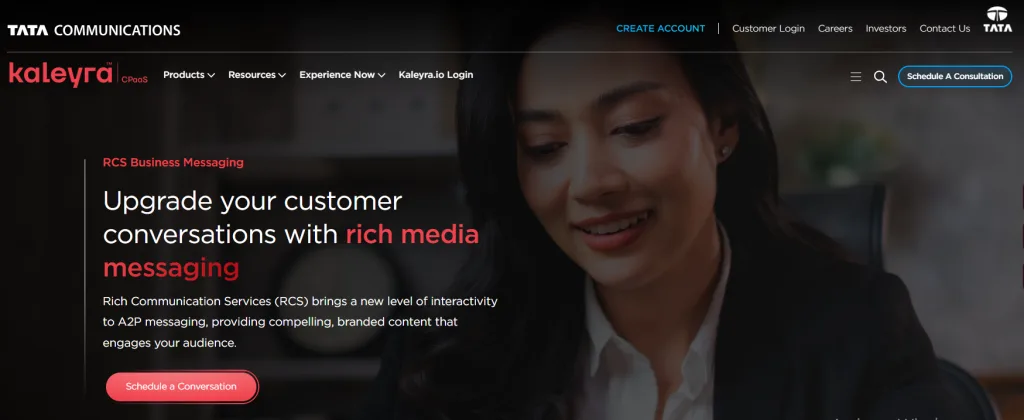Open the hamburger menu icon
Image resolution: width=1024 pixels, height=420 pixels.
pyautogui.click(x=856, y=76)
